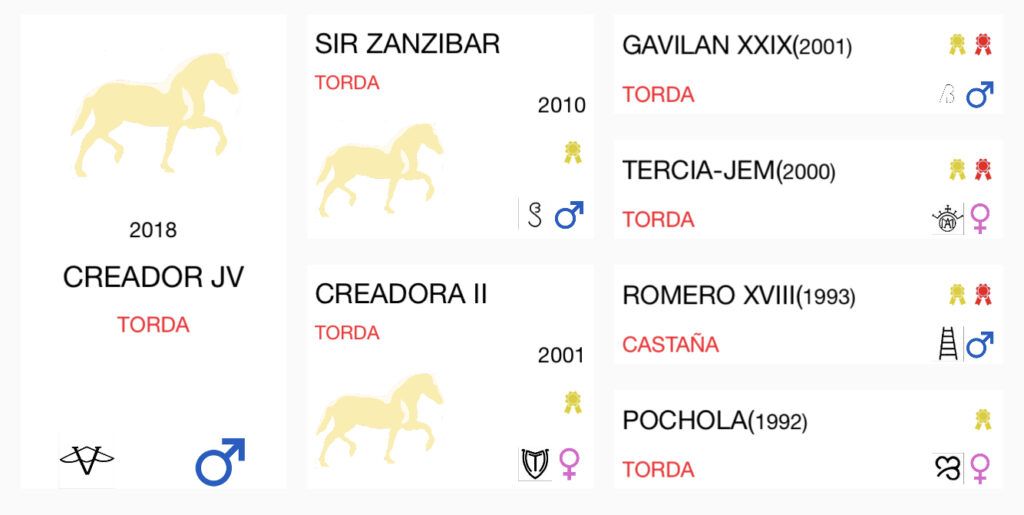Click the breeder brand icon under CREADOR JV

coord(87,460)
